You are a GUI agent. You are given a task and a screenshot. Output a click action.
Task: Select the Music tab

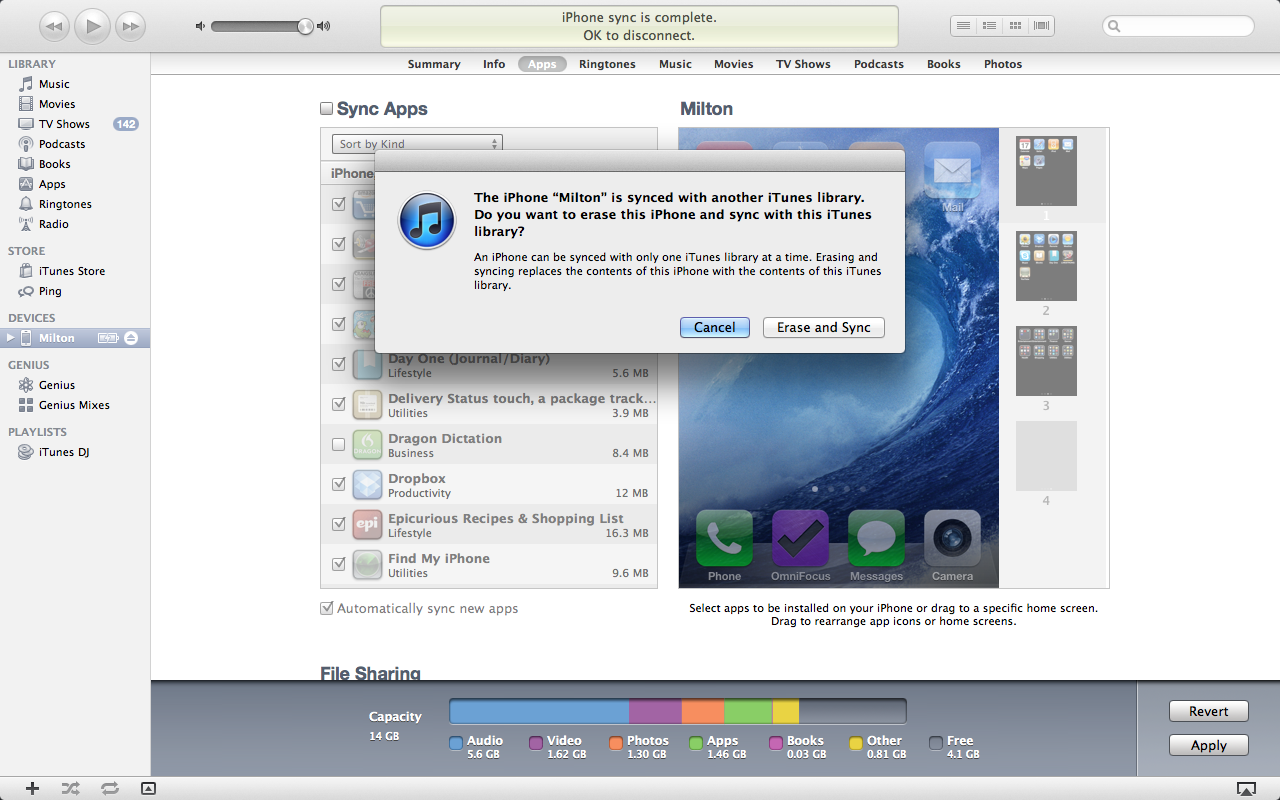[675, 64]
